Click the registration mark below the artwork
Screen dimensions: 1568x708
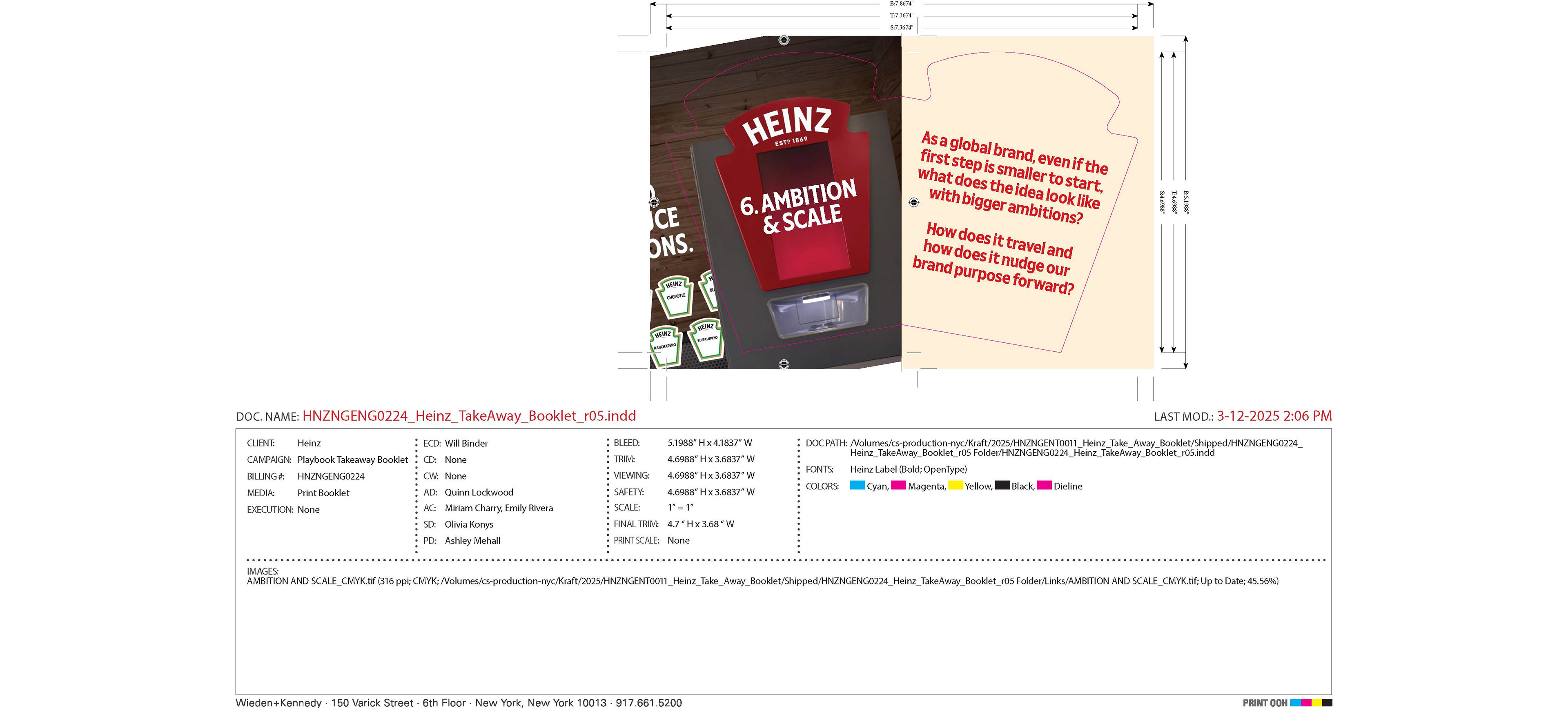pos(784,364)
